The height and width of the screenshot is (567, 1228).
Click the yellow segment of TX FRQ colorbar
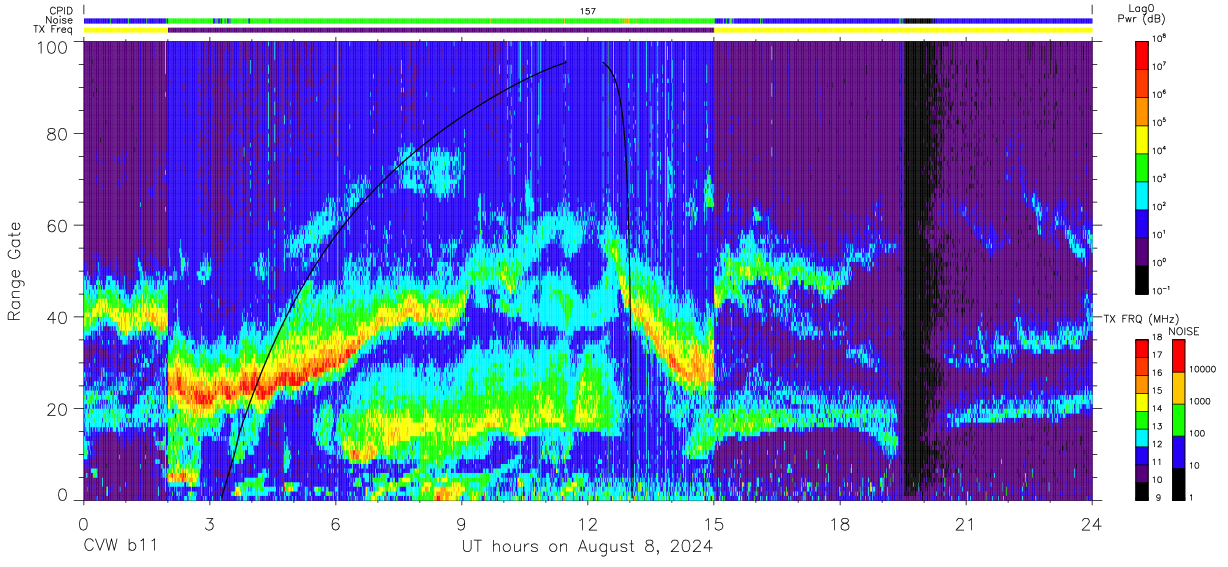1143,401
